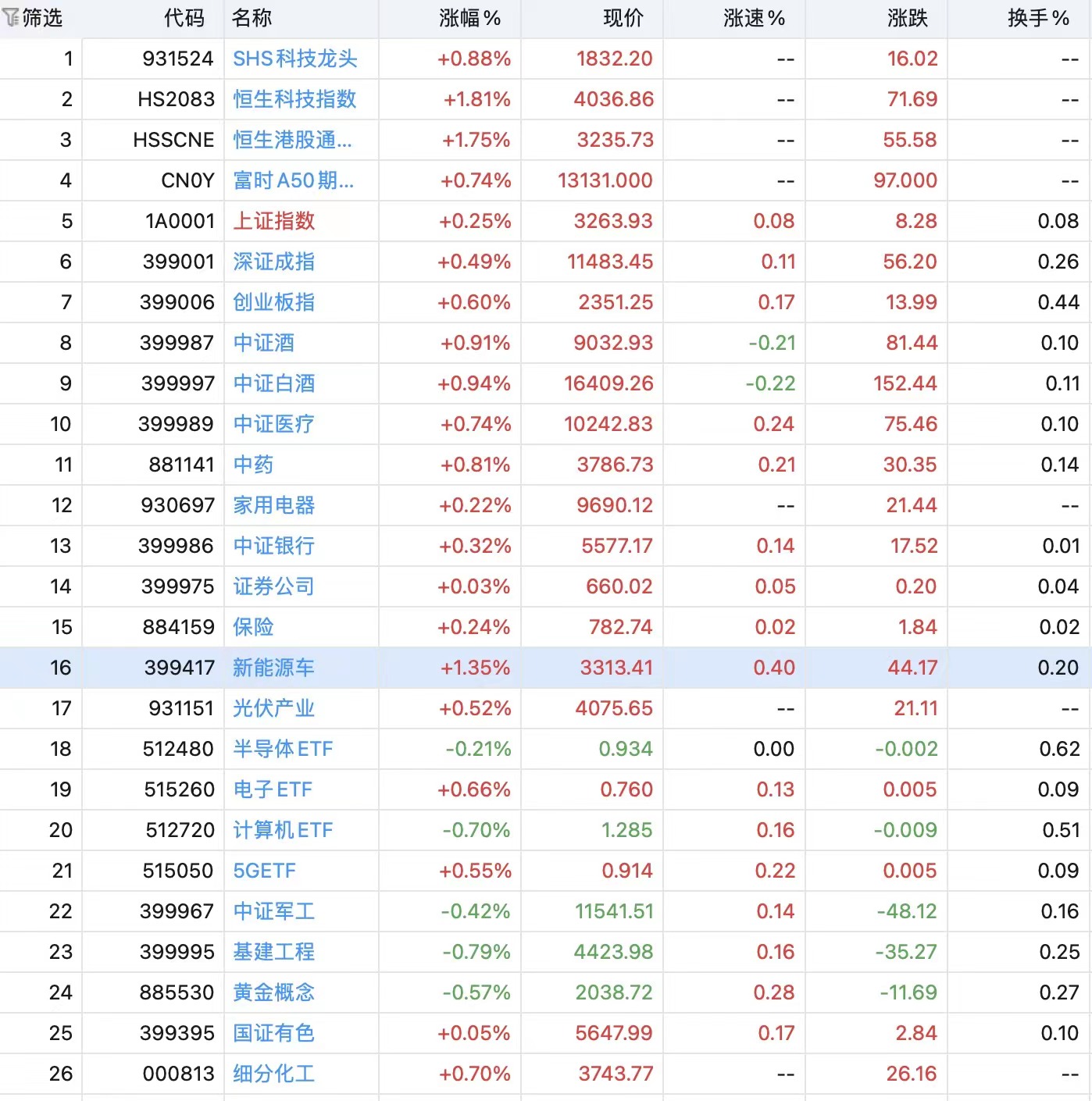Screen dimensions: 1092x1101
Task: Sort by 代码 column header
Action: pyautogui.click(x=184, y=18)
